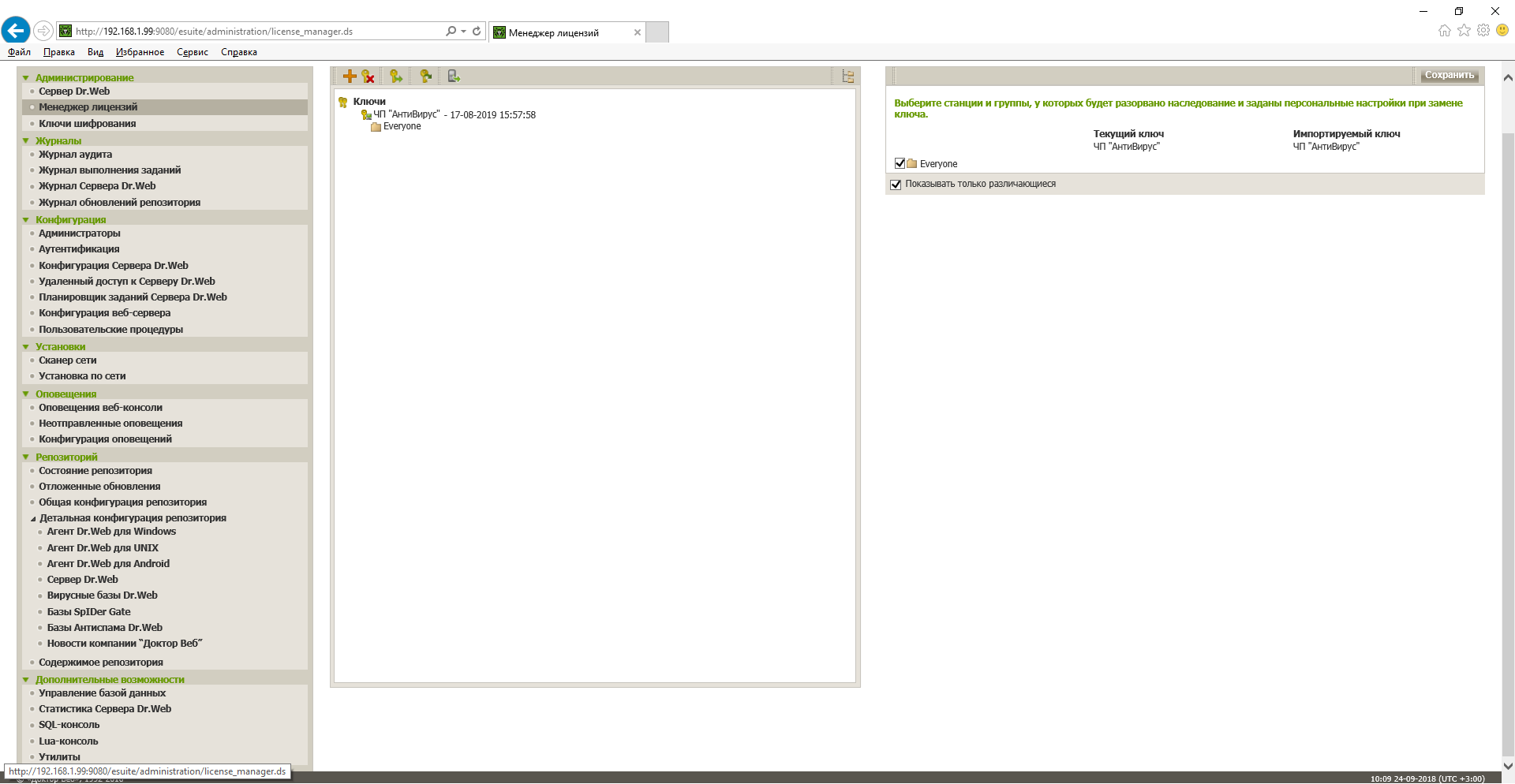Open Управление базой данных
This screenshot has height=784, width=1515.
click(103, 693)
